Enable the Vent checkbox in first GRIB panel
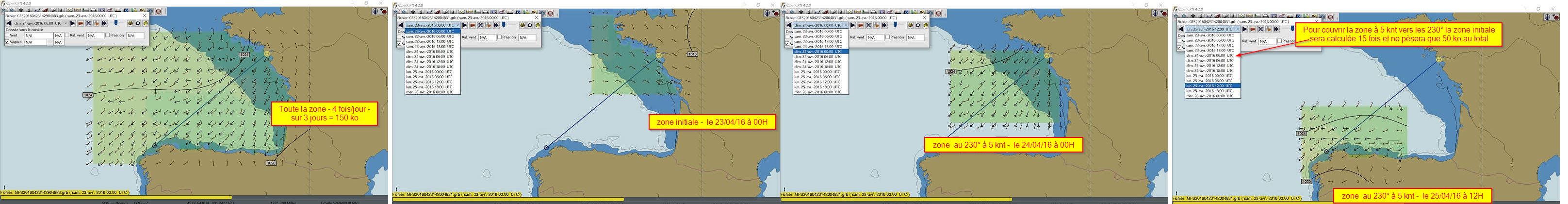1568x204 pixels. [x=7, y=35]
